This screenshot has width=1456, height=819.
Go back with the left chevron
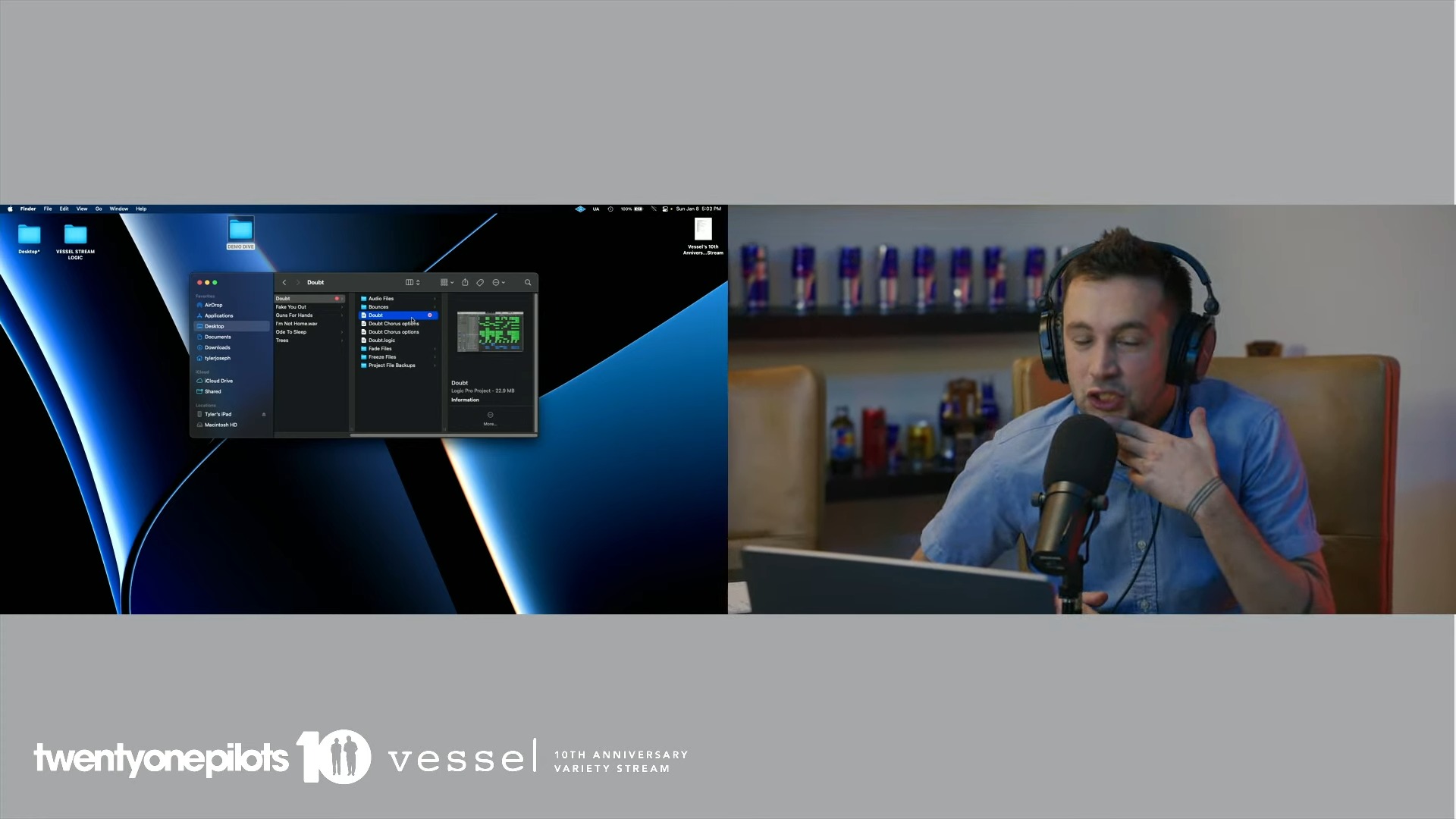pos(284,282)
